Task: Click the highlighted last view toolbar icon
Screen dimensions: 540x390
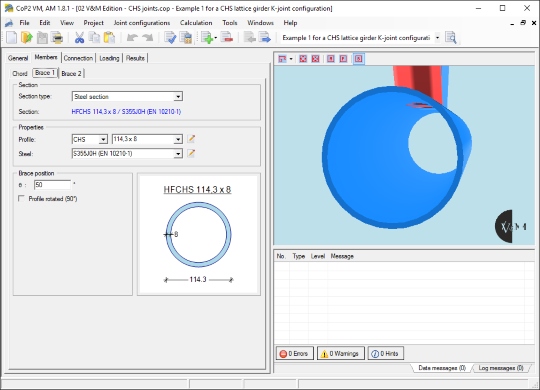Action: click(x=359, y=59)
